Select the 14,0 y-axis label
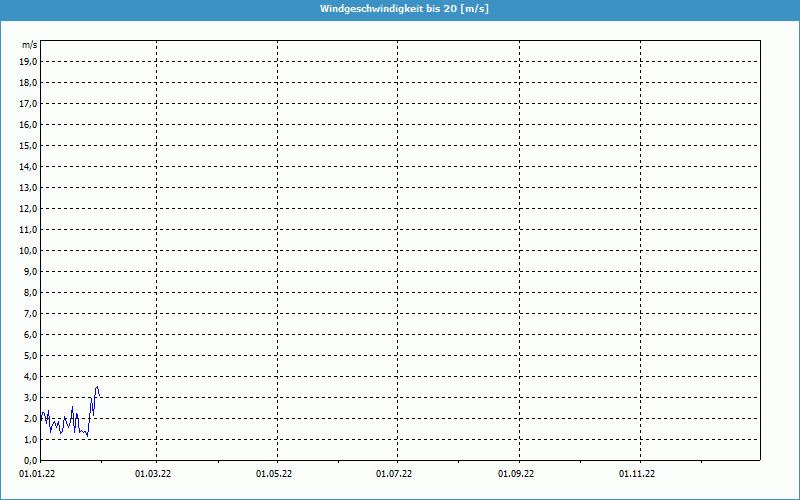The width and height of the screenshot is (800, 500). [x=29, y=166]
